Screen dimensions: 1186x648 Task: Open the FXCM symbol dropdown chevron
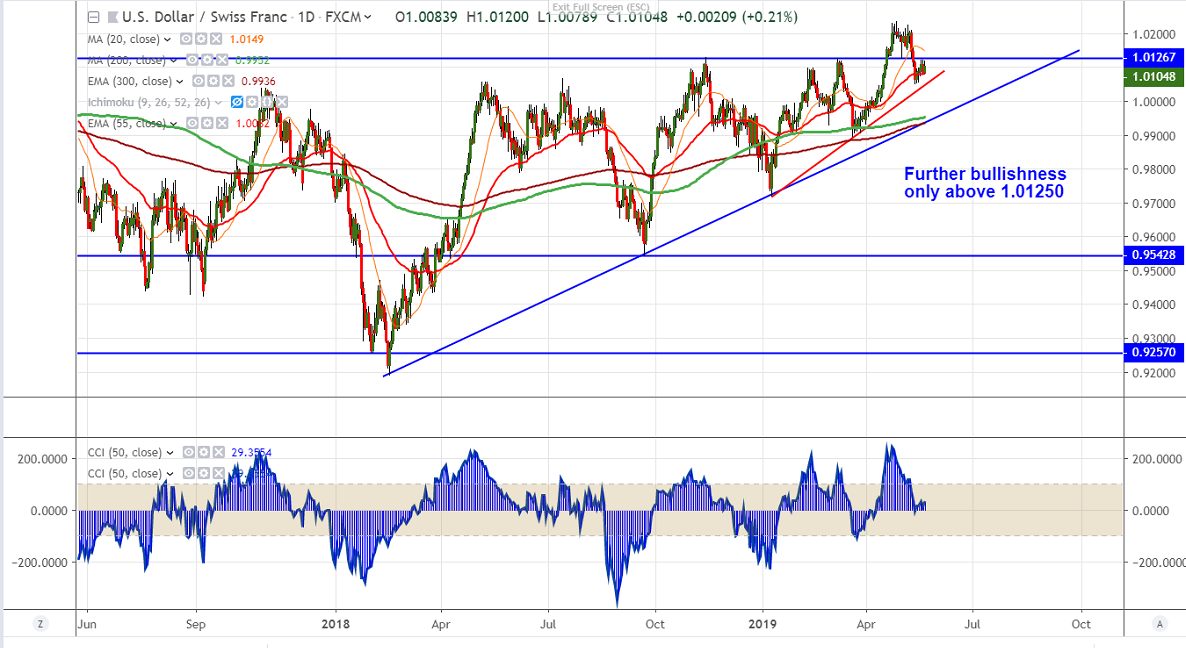click(x=368, y=17)
